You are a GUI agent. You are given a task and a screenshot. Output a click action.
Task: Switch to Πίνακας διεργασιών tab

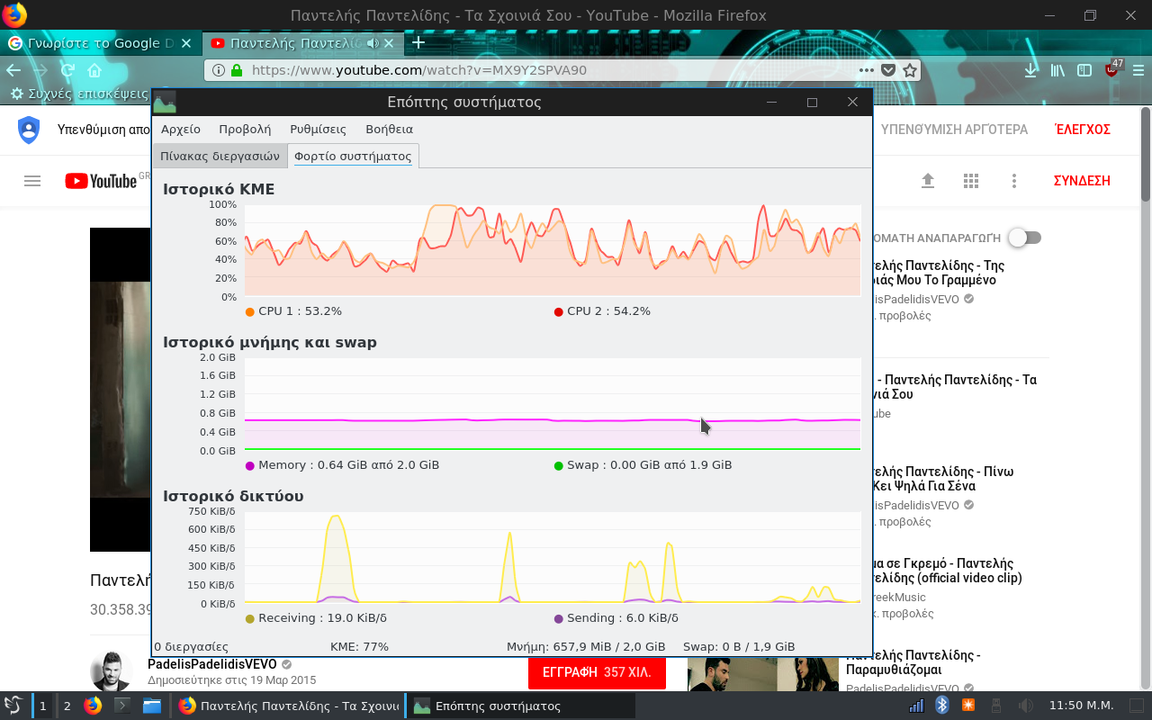click(x=220, y=156)
